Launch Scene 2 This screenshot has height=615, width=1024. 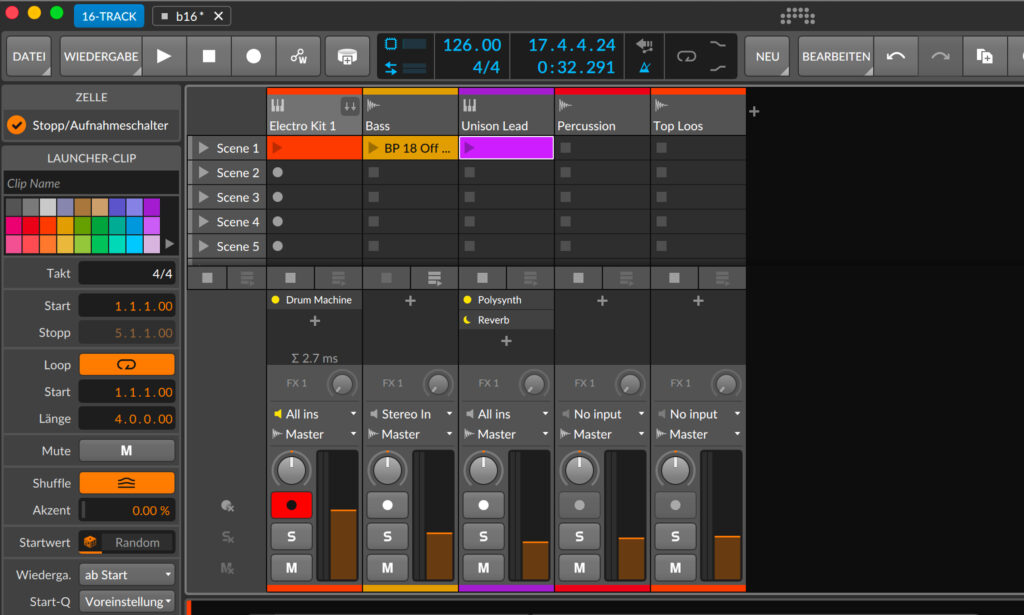pyautogui.click(x=204, y=172)
